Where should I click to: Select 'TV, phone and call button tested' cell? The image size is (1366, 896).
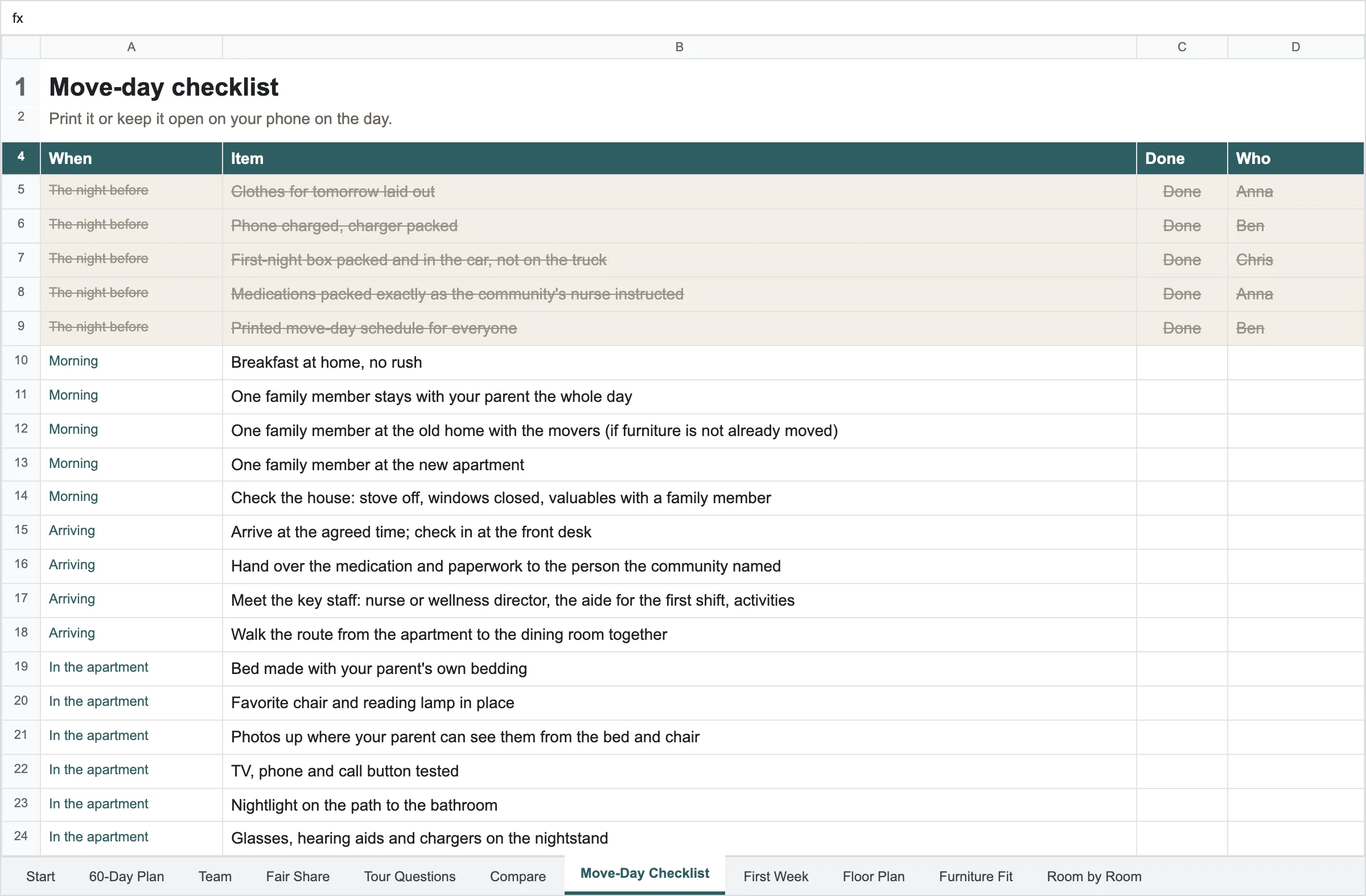(679, 771)
